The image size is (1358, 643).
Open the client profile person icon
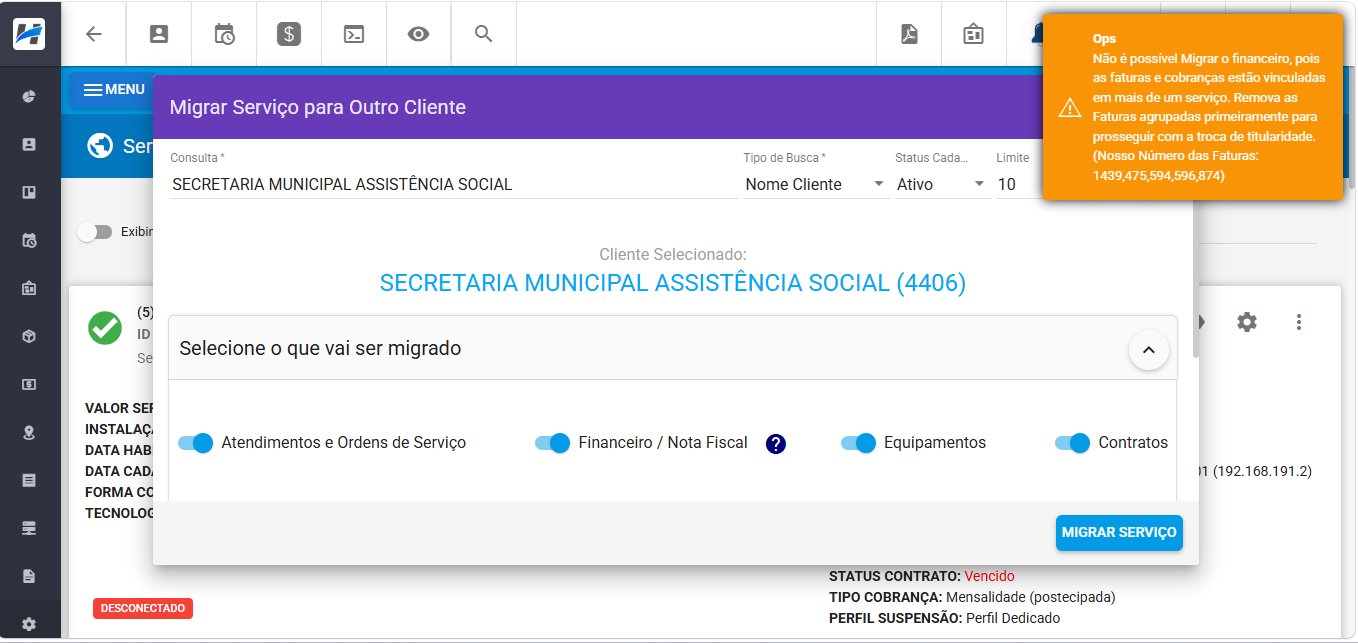159,34
